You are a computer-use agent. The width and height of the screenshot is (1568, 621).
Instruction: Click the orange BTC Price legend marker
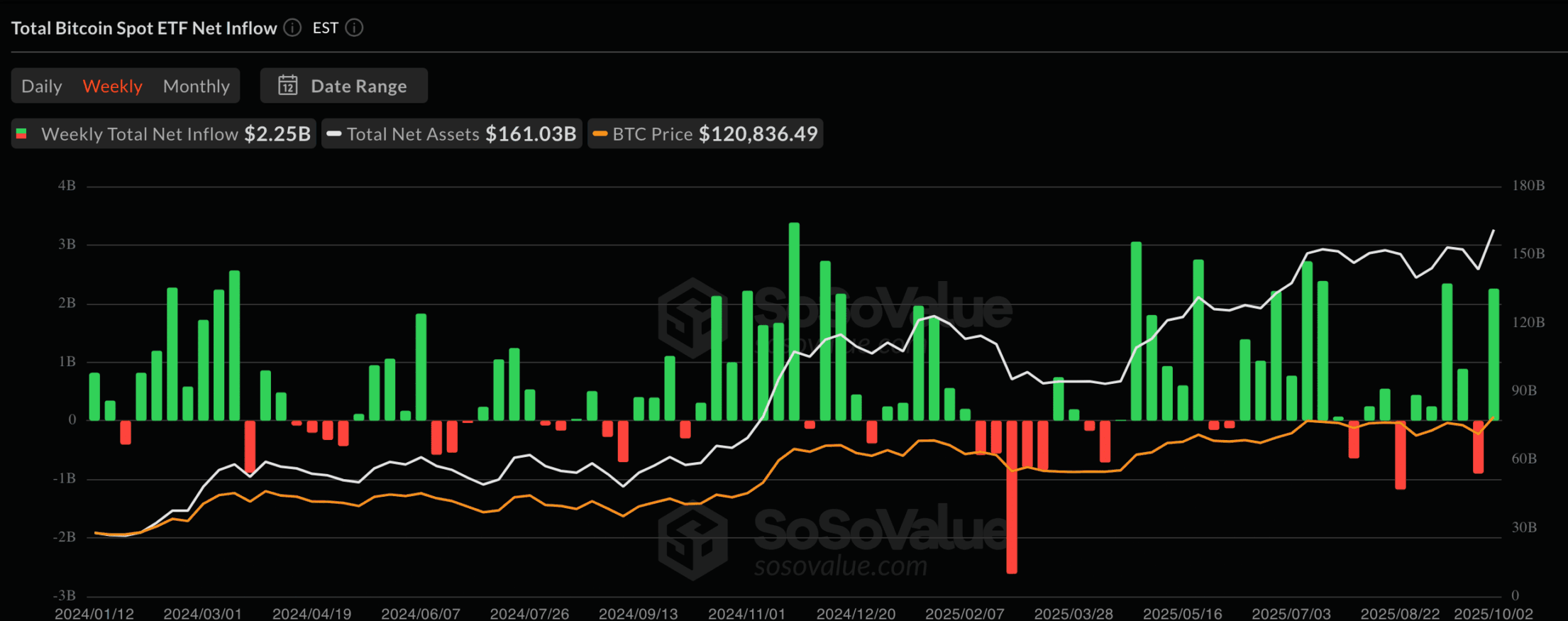point(600,134)
